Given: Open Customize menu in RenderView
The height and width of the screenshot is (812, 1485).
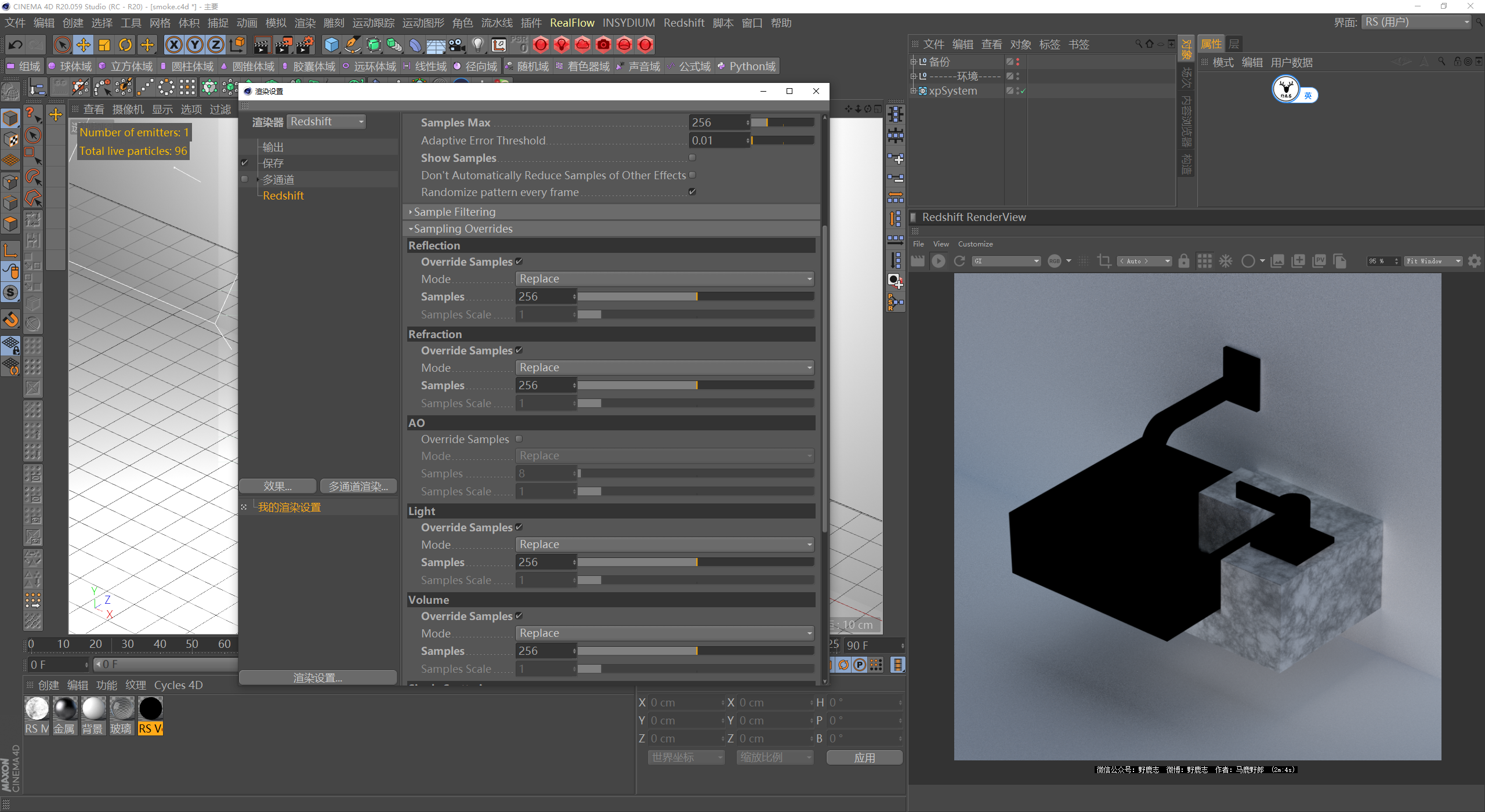Looking at the screenshot, I should 975,244.
